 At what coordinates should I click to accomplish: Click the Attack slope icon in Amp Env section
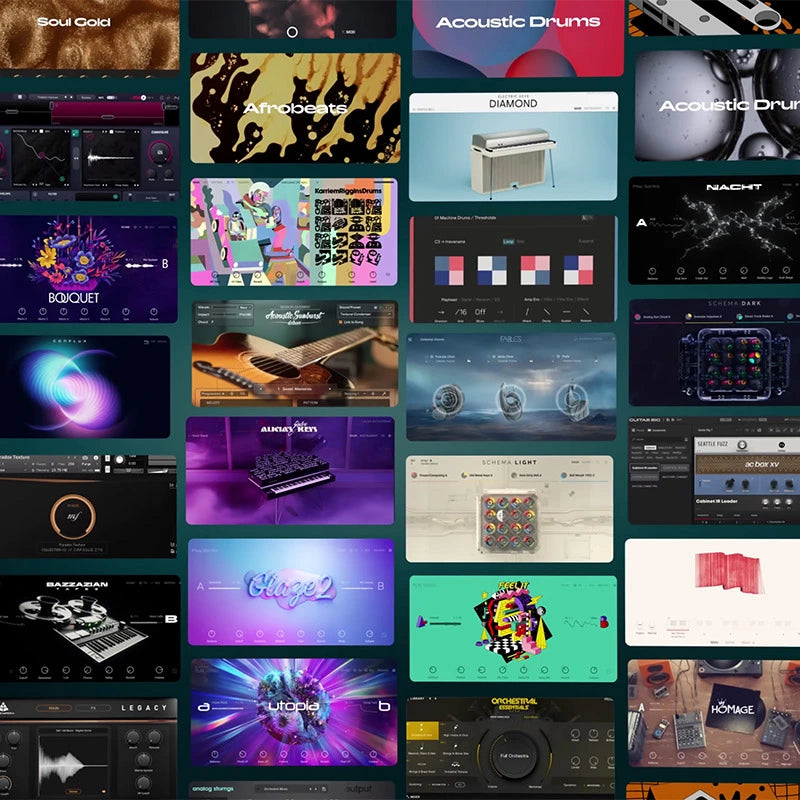pyautogui.click(x=527, y=312)
